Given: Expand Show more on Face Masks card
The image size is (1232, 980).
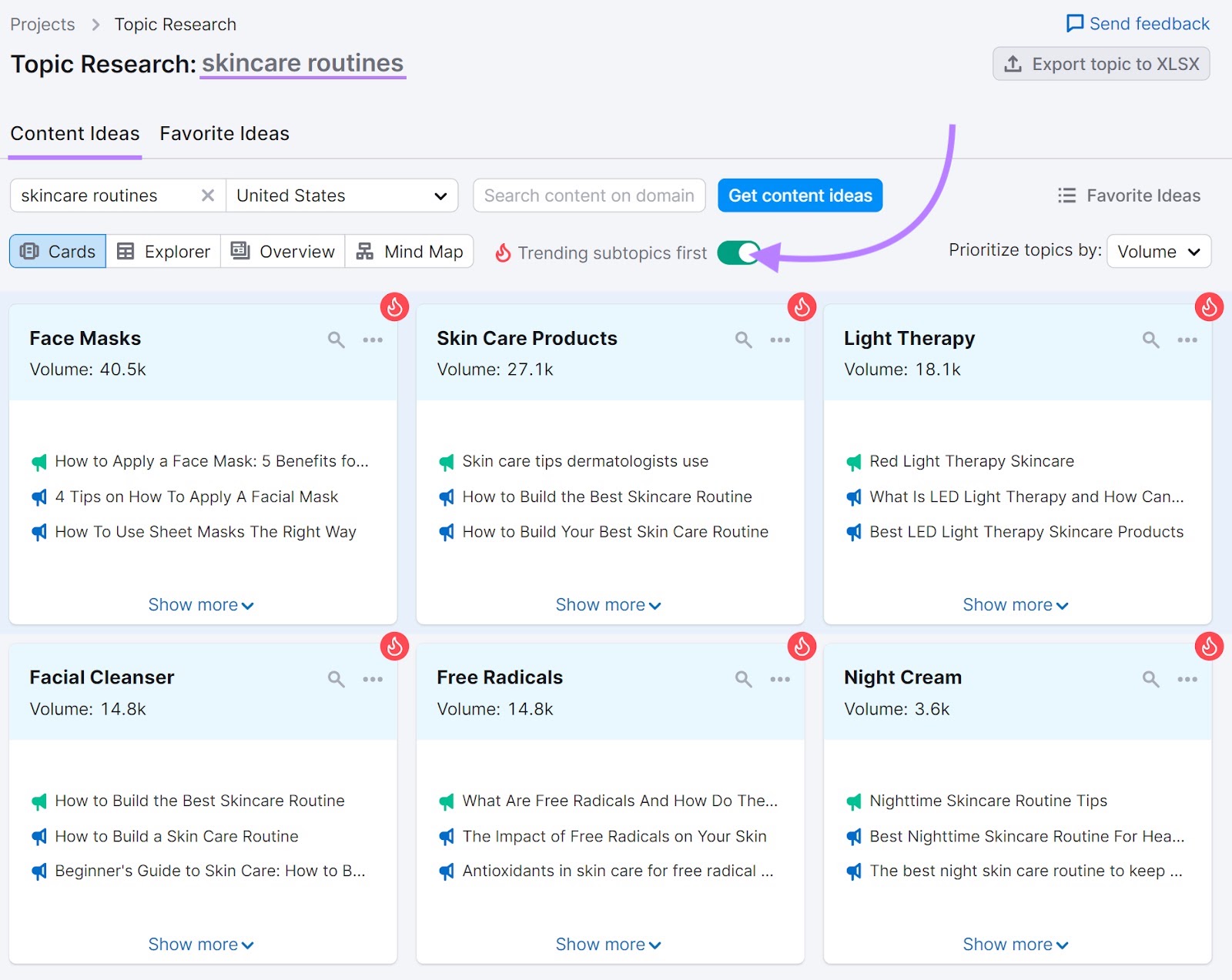Looking at the screenshot, I should pyautogui.click(x=201, y=604).
